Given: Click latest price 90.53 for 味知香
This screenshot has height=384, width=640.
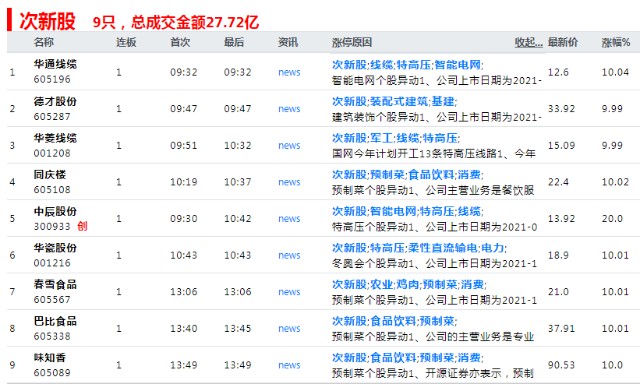Looking at the screenshot, I should (x=561, y=365).
